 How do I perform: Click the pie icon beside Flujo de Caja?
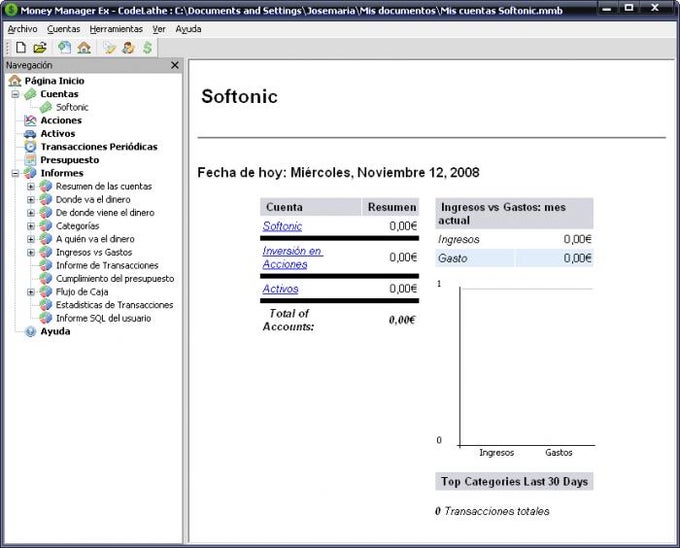[46, 292]
